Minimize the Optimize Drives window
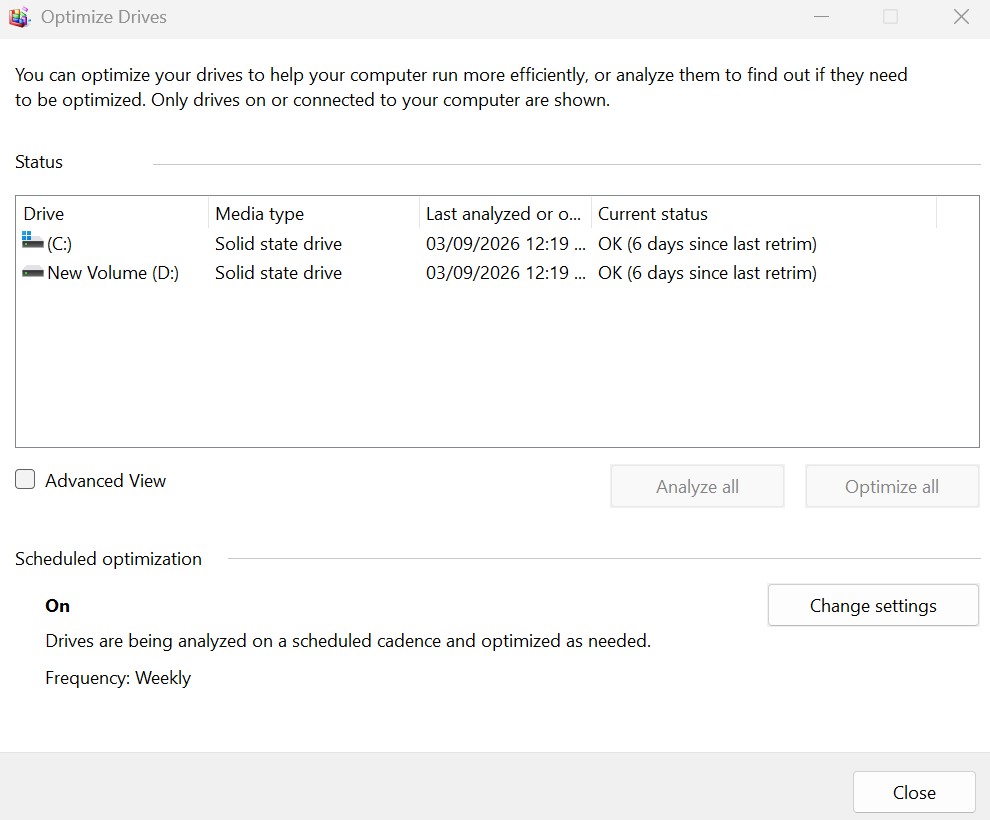Viewport: 990px width, 820px height. [x=821, y=17]
